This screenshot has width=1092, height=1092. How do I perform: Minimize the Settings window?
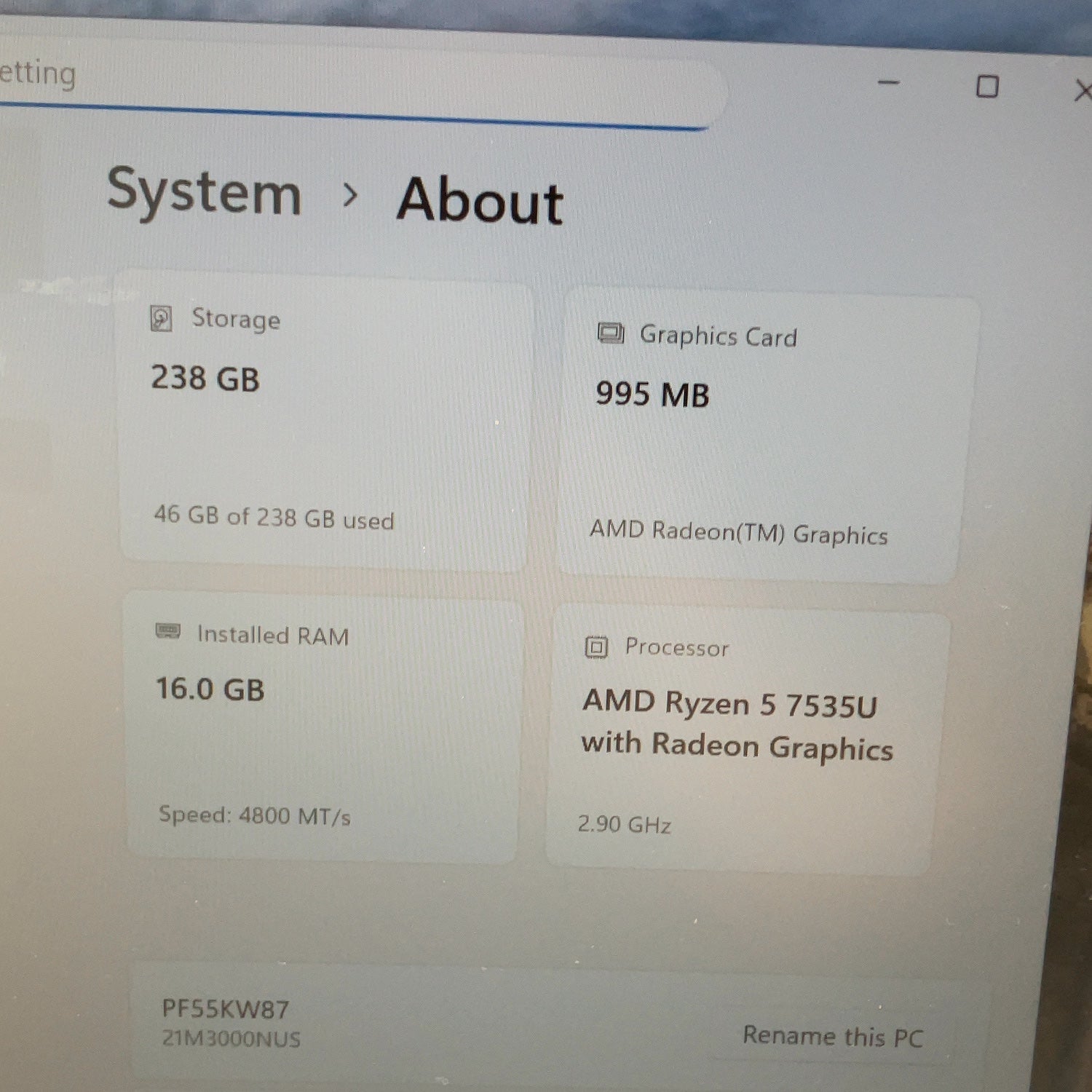click(x=889, y=82)
